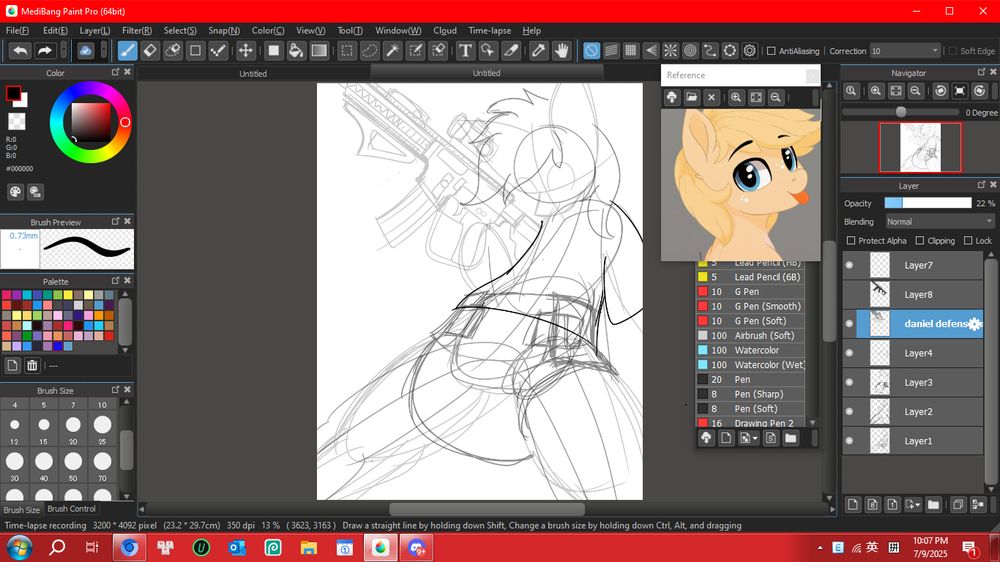Image resolution: width=1000 pixels, height=562 pixels.
Task: Click the Undo arrow in the toolbar
Action: 20,51
